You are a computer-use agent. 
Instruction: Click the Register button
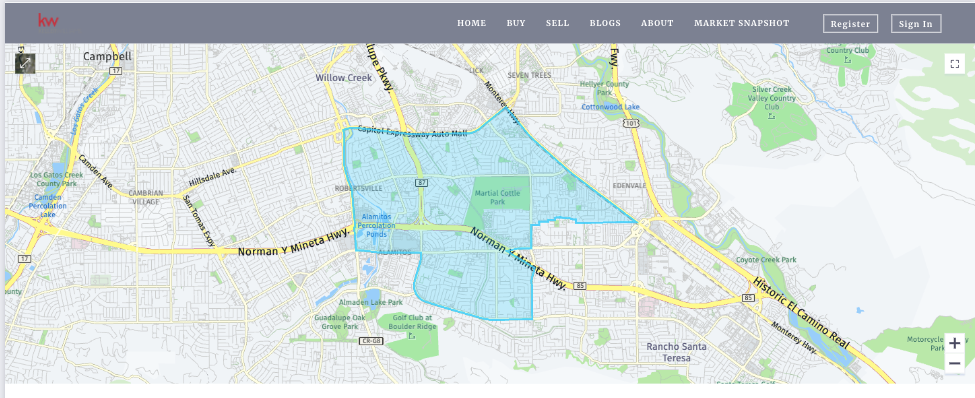tap(850, 24)
